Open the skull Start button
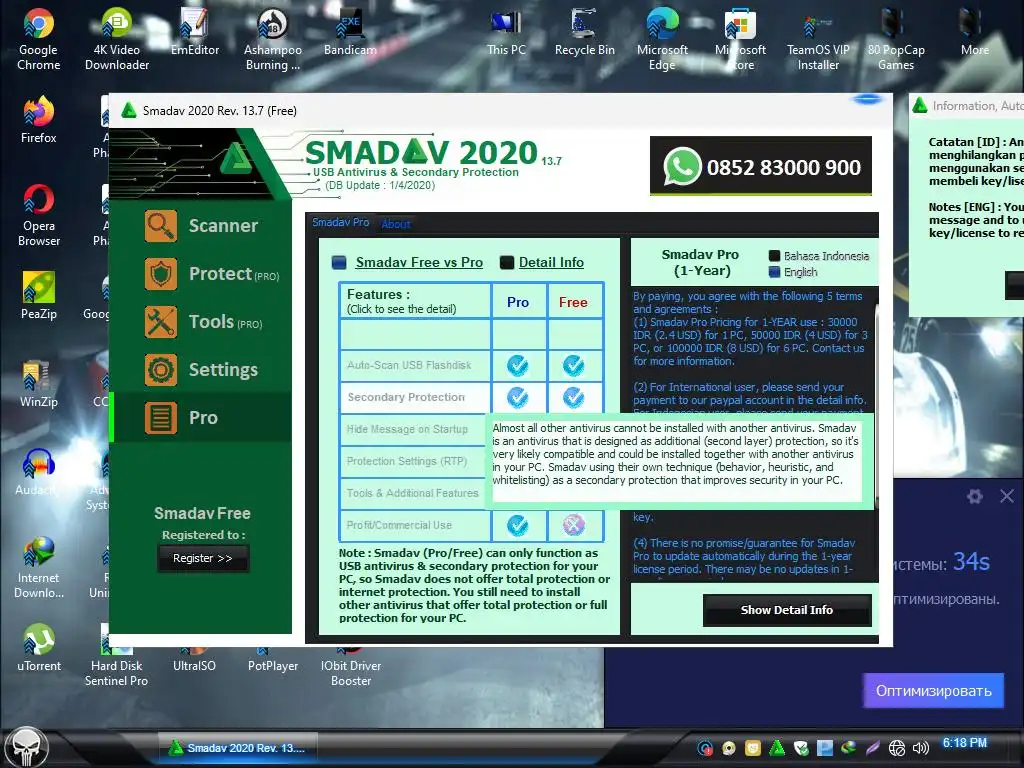 coord(27,747)
